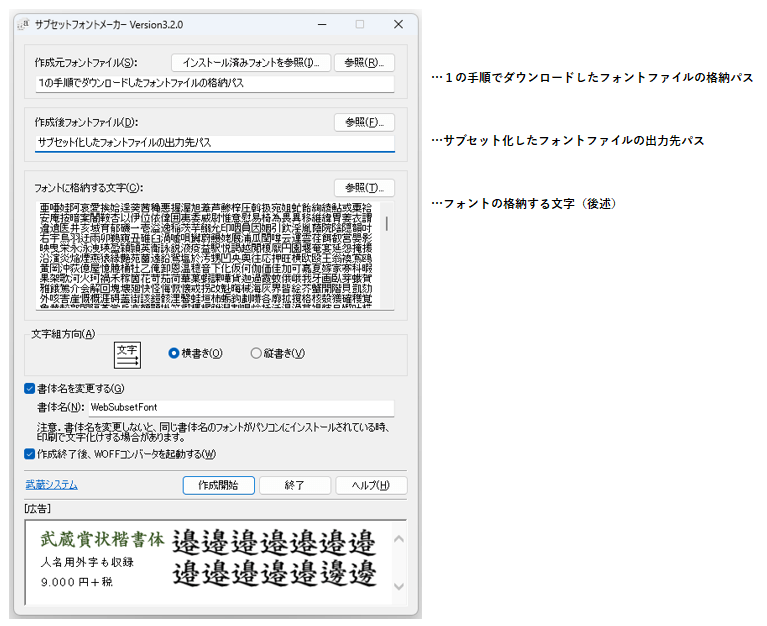Click the インストール済みフォントを参照 button
Screen dimensions: 767x626
250,63
